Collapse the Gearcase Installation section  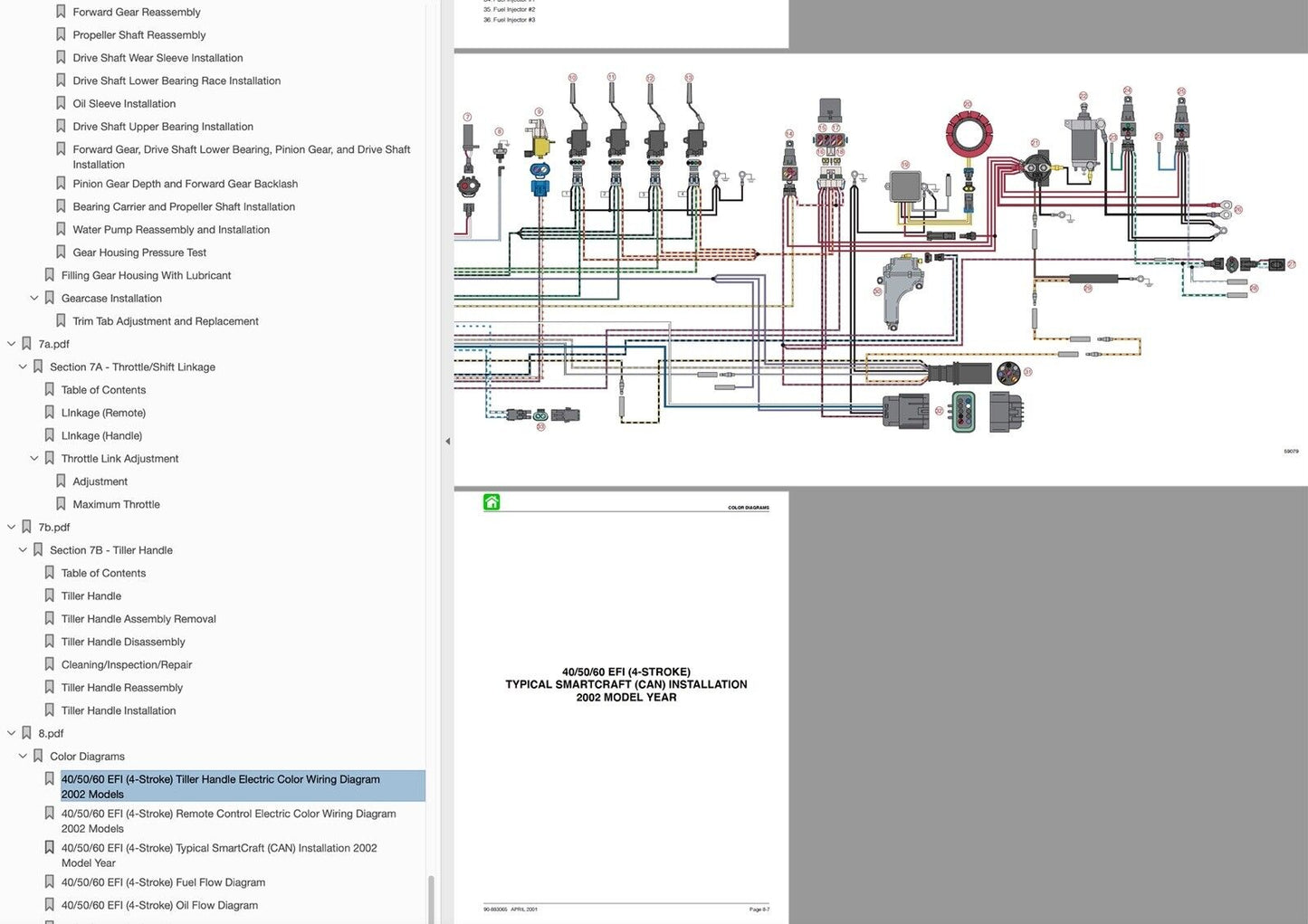(34, 298)
